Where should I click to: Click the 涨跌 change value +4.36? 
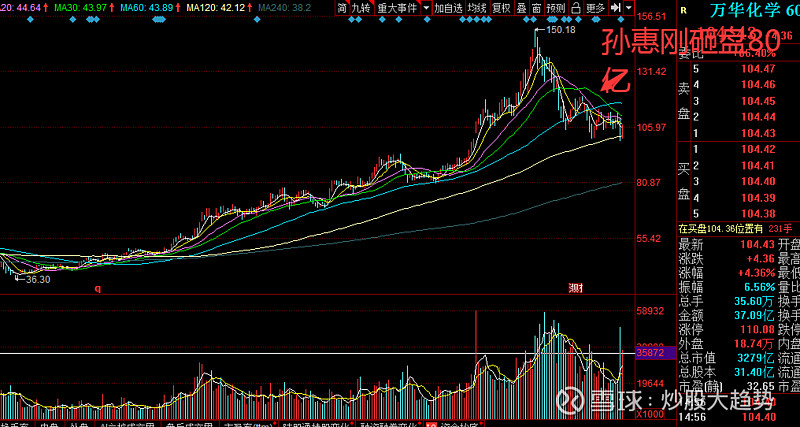pyautogui.click(x=761, y=259)
